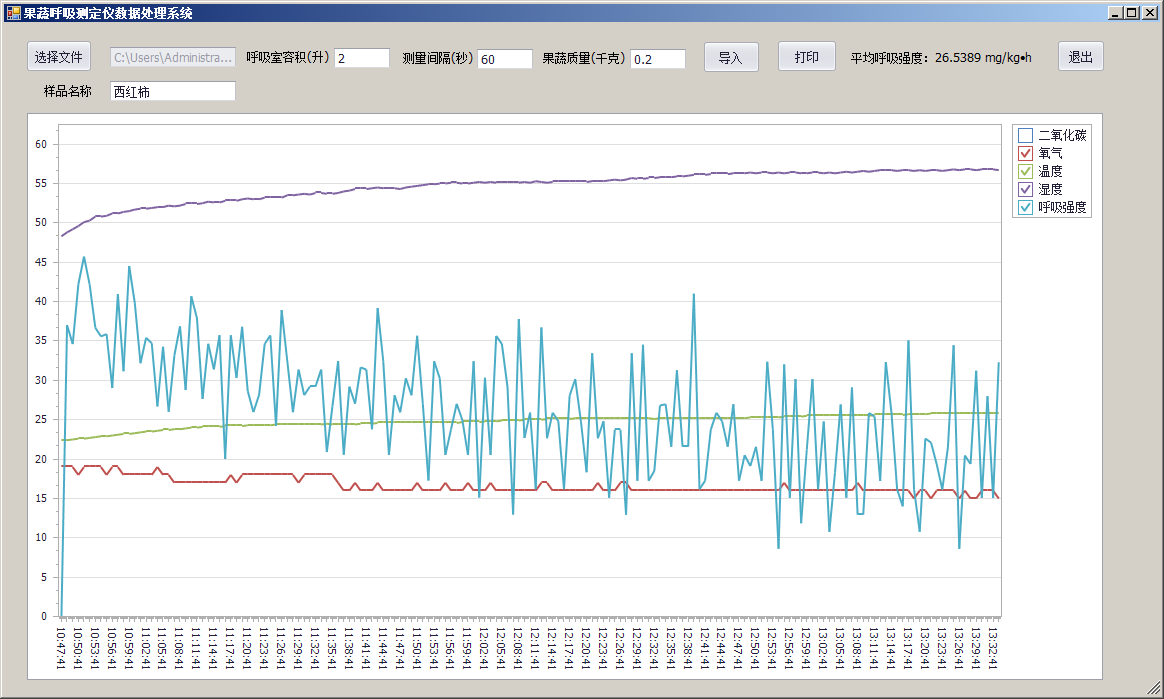Click the 平均呼吸强度 result label
The image size is (1164, 699).
[940, 58]
